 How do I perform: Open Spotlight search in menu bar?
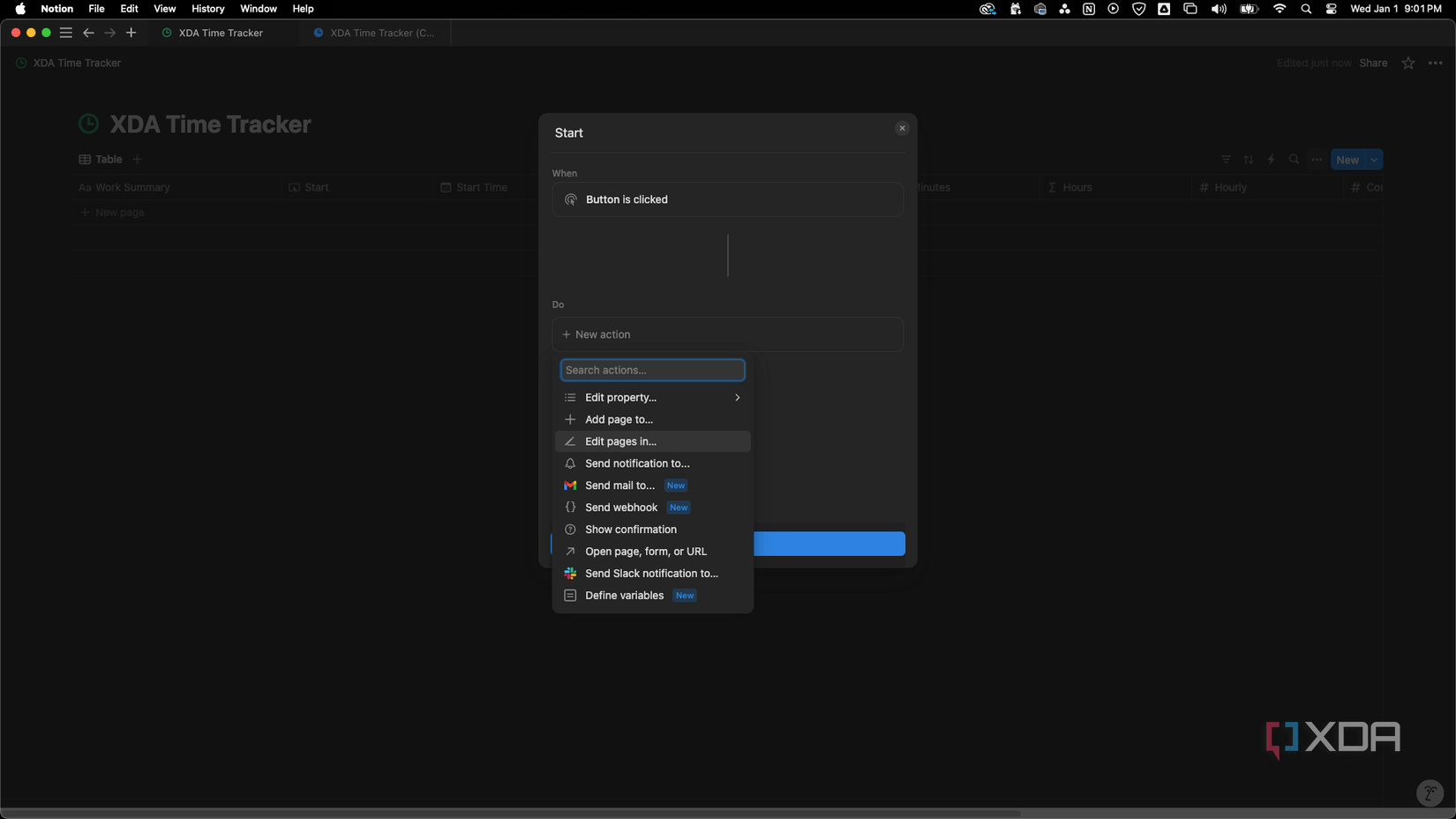point(1306,9)
